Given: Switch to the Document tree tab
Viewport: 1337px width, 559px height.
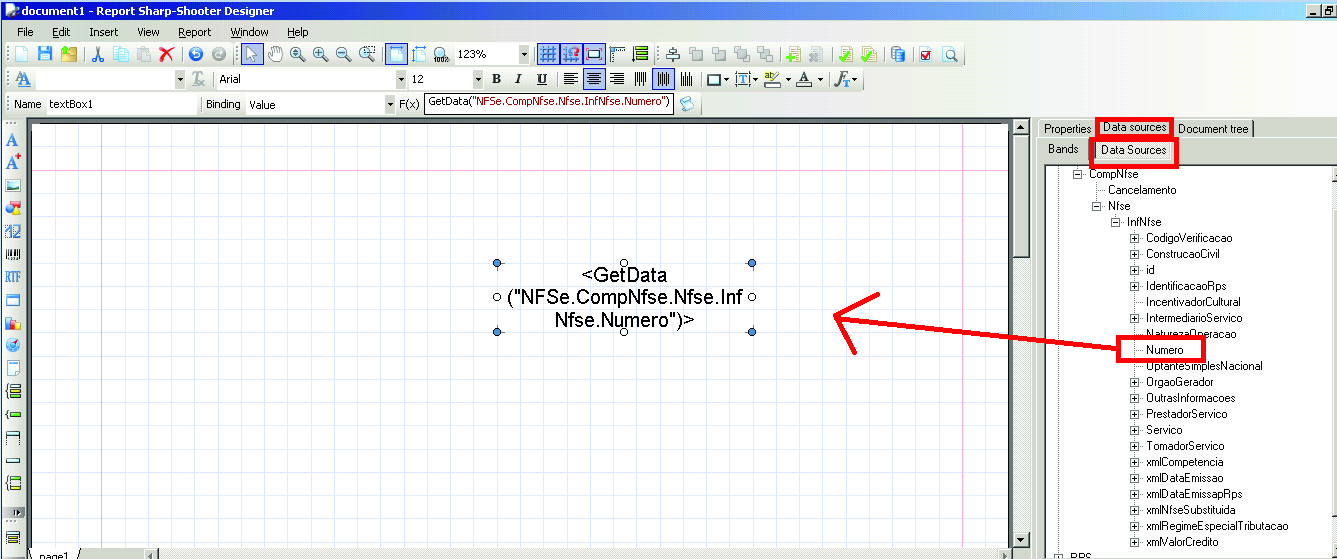Looking at the screenshot, I should tap(1212, 128).
